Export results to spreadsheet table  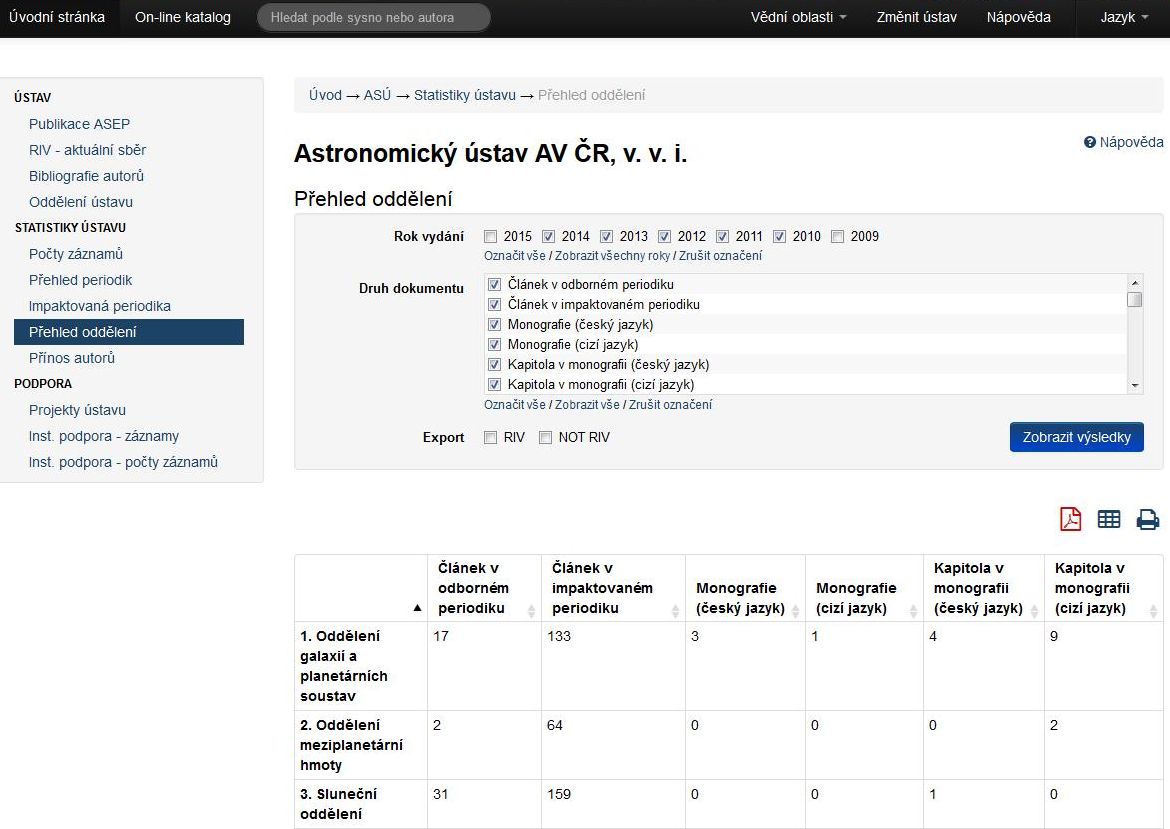point(1109,519)
